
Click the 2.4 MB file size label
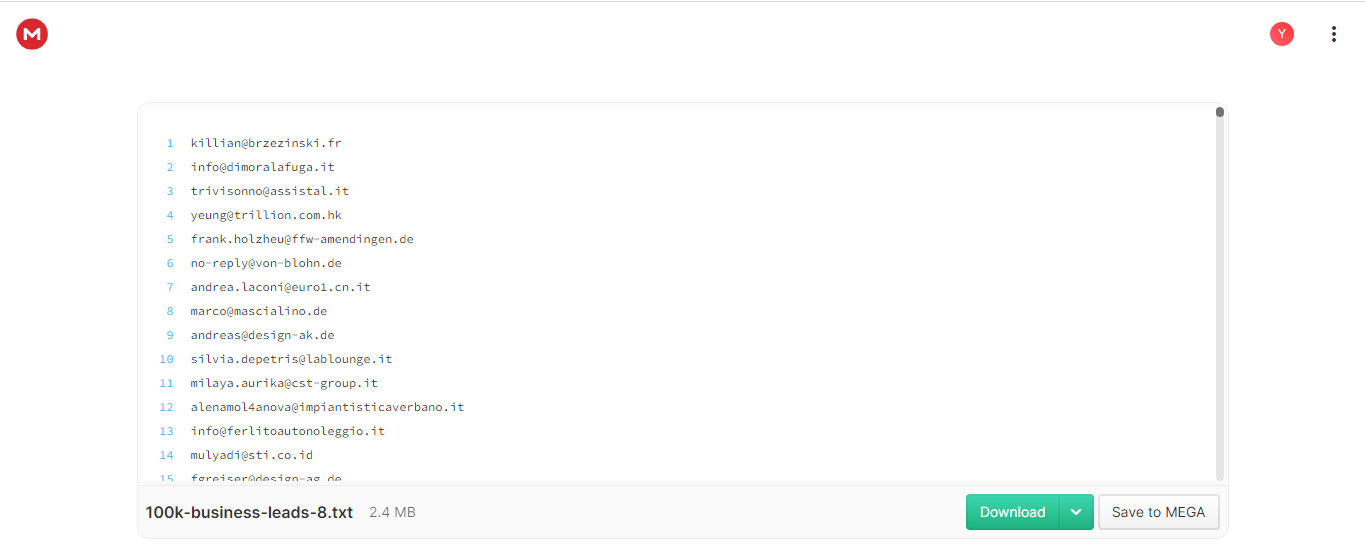click(x=392, y=512)
